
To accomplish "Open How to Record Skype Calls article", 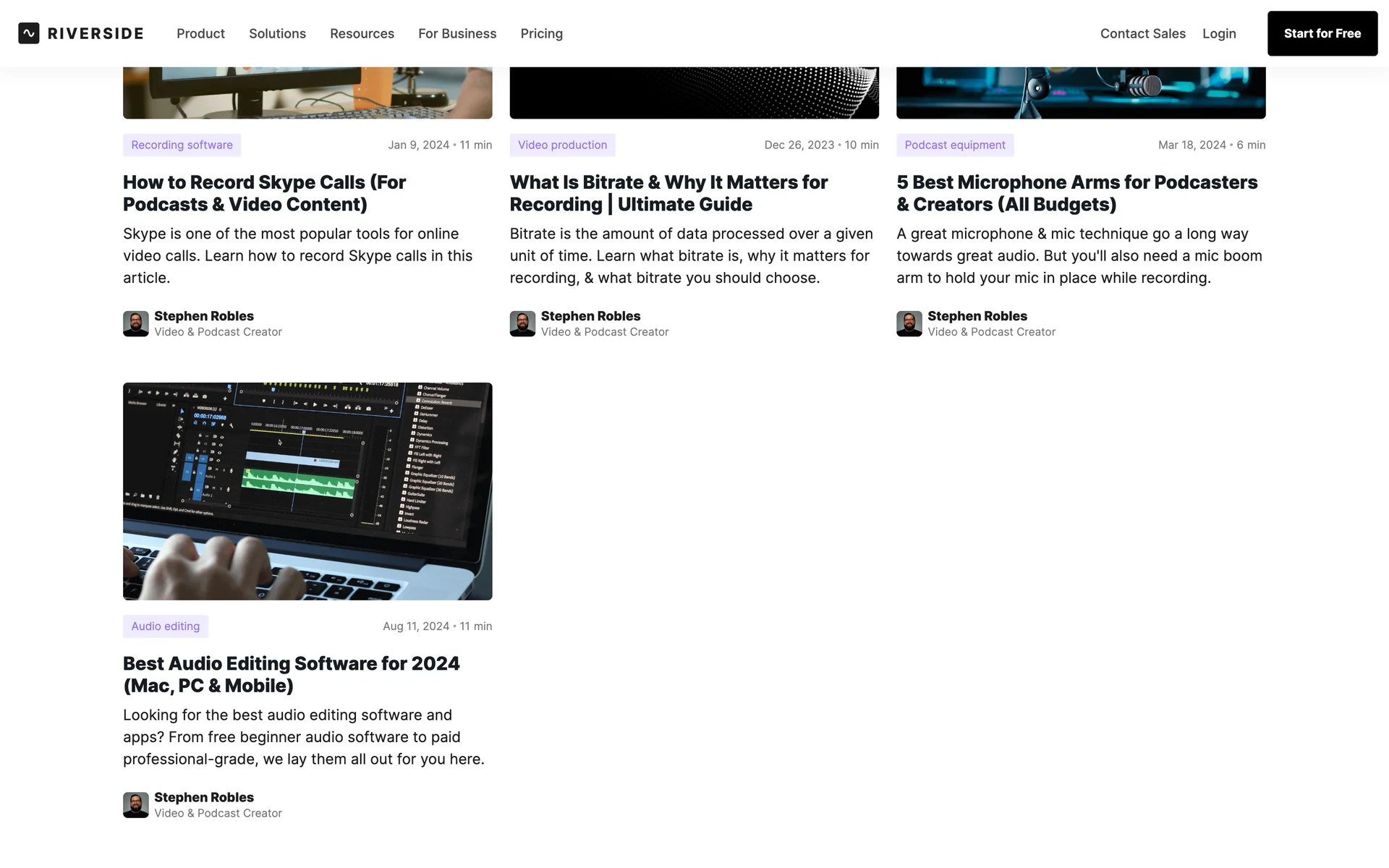I will [x=264, y=193].
